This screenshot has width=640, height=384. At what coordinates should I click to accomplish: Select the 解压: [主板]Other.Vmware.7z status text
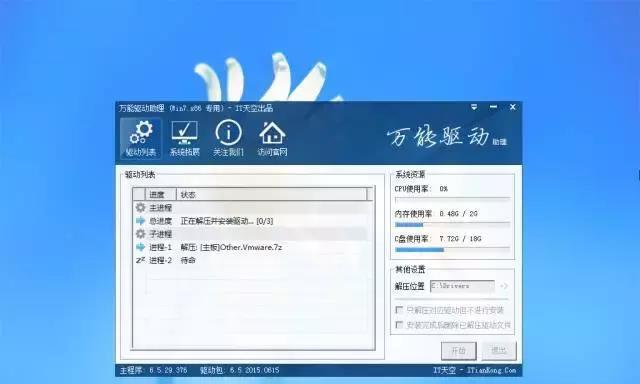click(231, 247)
